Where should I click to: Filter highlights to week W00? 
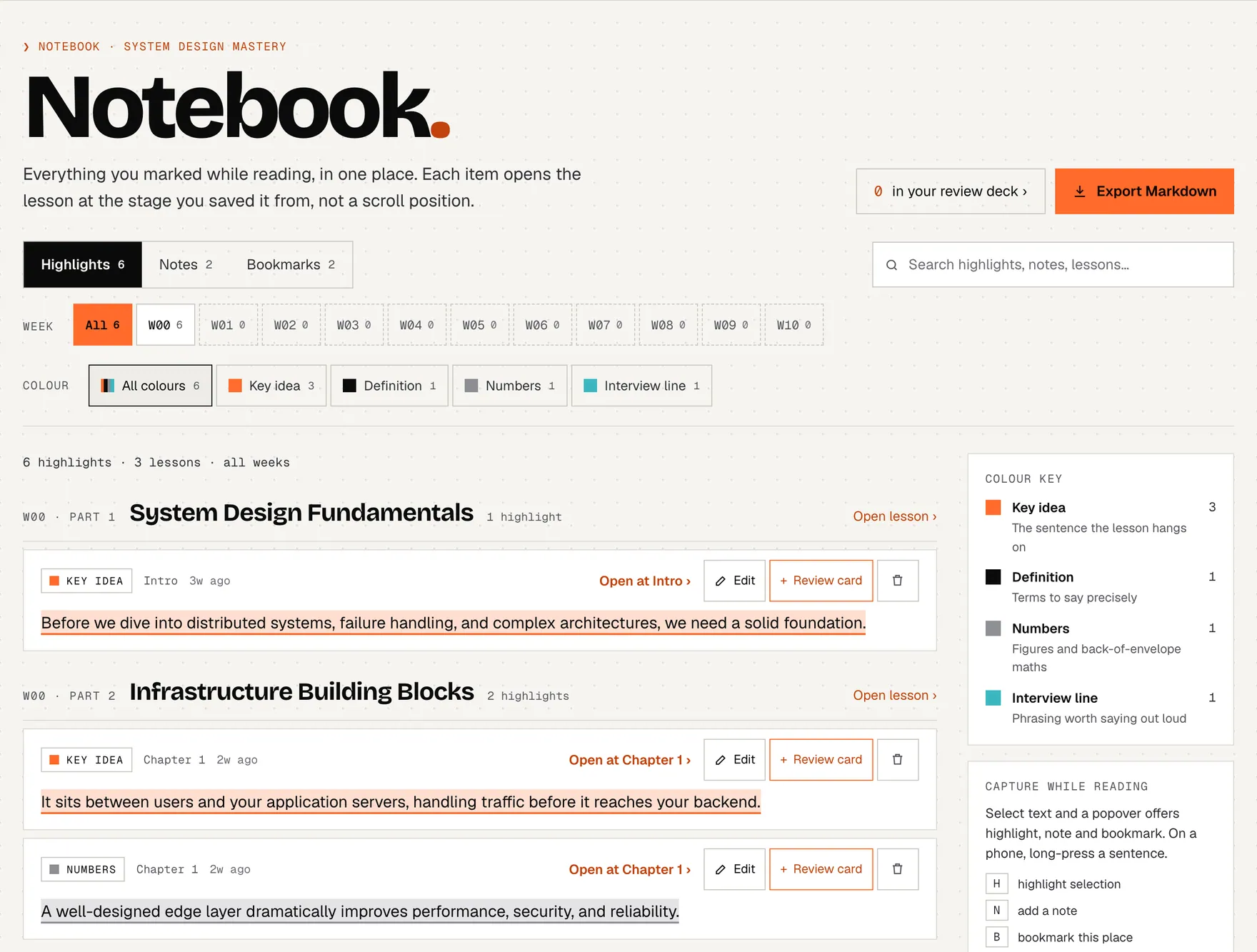point(166,325)
